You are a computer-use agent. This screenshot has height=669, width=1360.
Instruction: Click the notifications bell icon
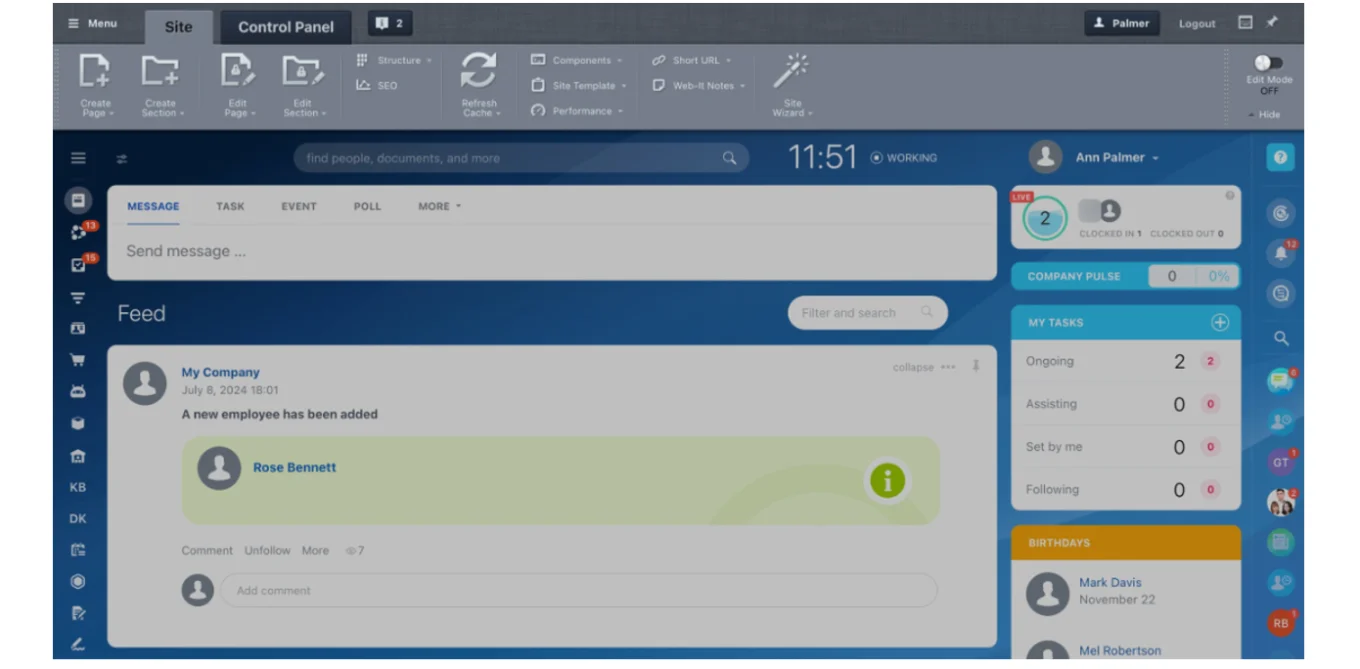(1280, 253)
